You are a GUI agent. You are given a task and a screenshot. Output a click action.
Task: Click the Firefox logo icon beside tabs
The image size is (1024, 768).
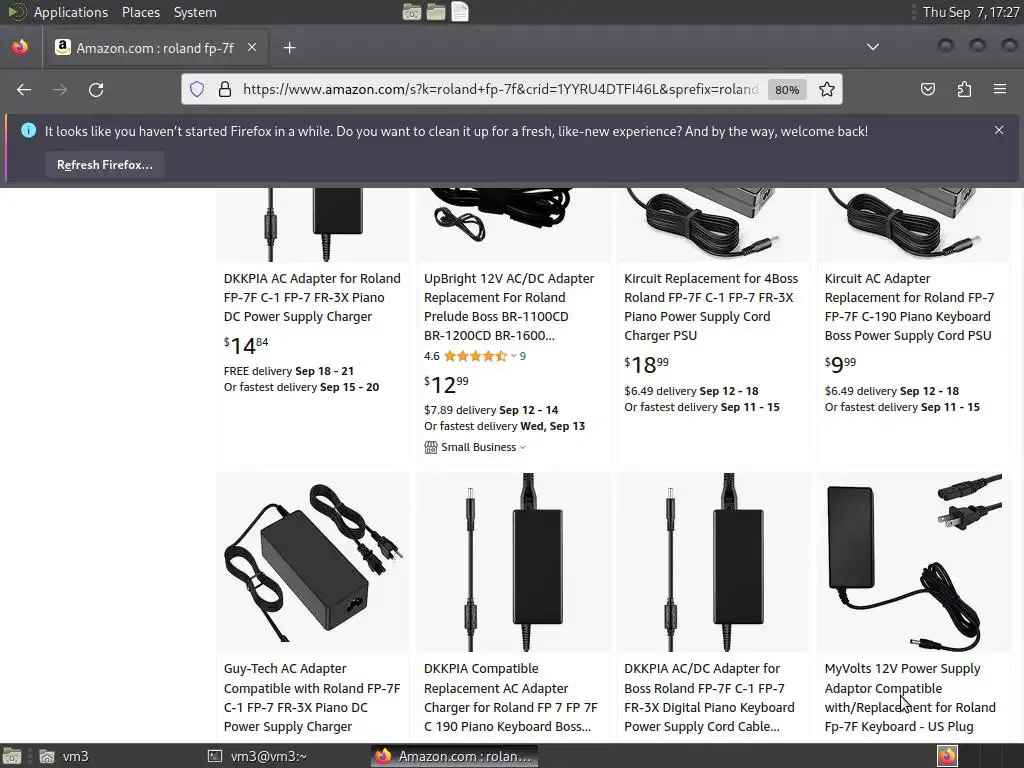(20, 47)
